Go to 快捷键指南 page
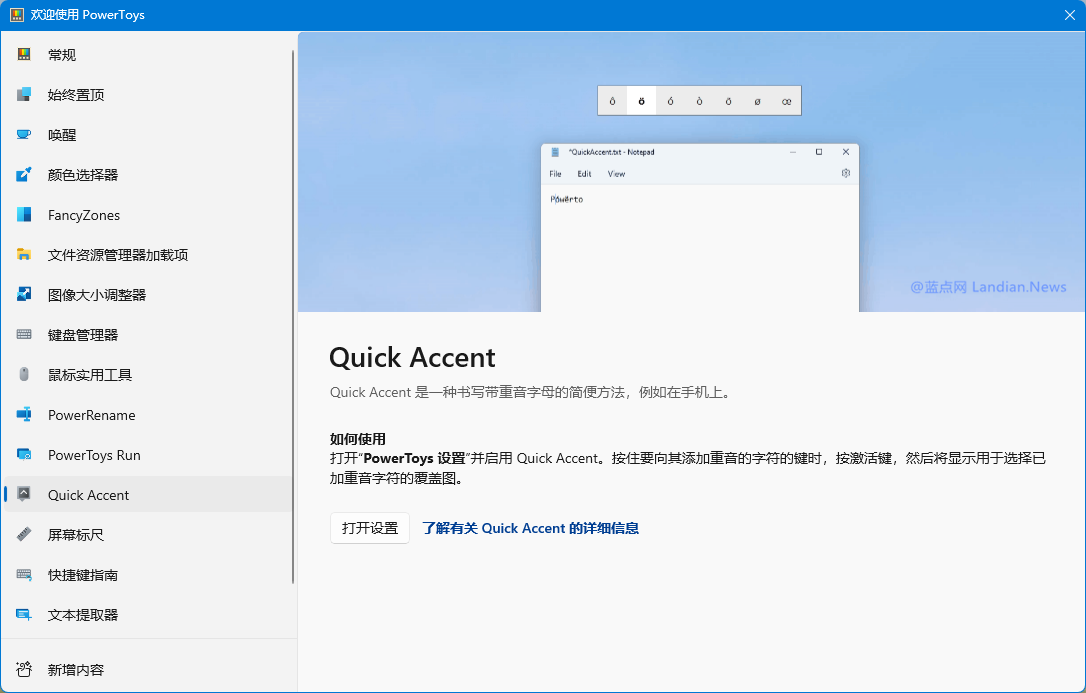This screenshot has width=1086, height=693. [148, 575]
